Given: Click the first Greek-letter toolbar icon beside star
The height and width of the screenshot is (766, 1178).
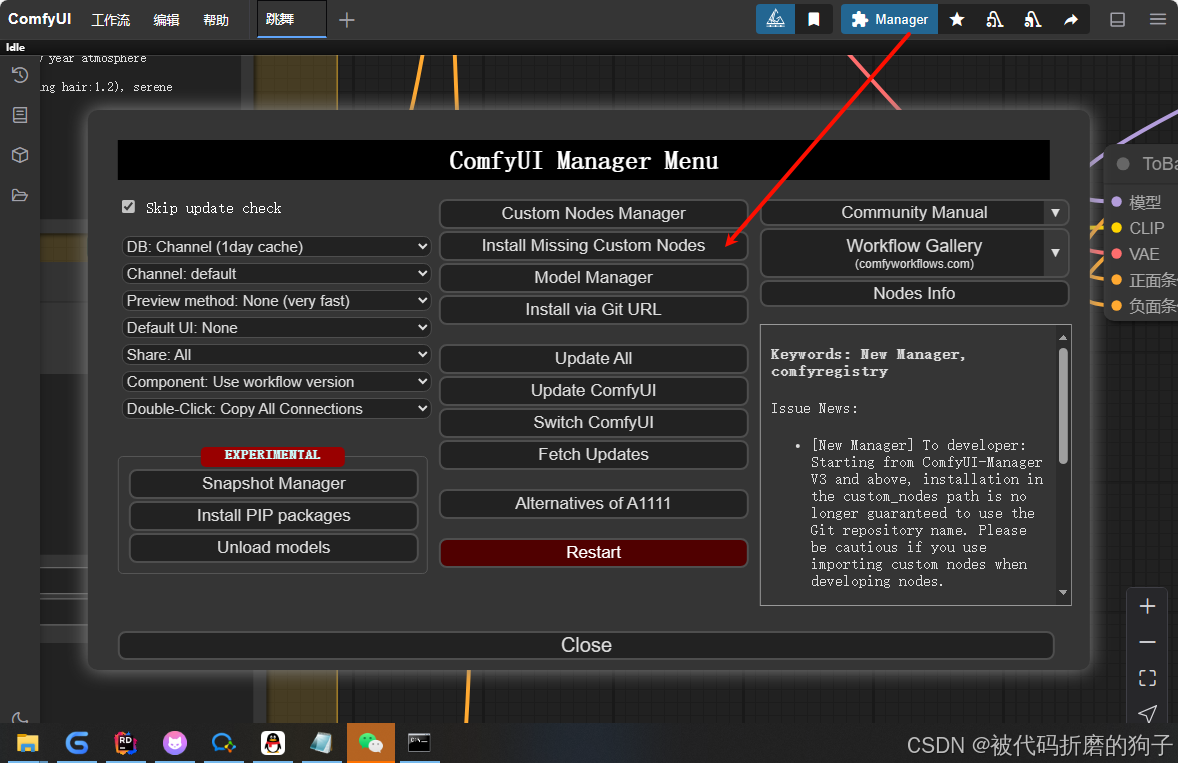Looking at the screenshot, I should pos(995,20).
